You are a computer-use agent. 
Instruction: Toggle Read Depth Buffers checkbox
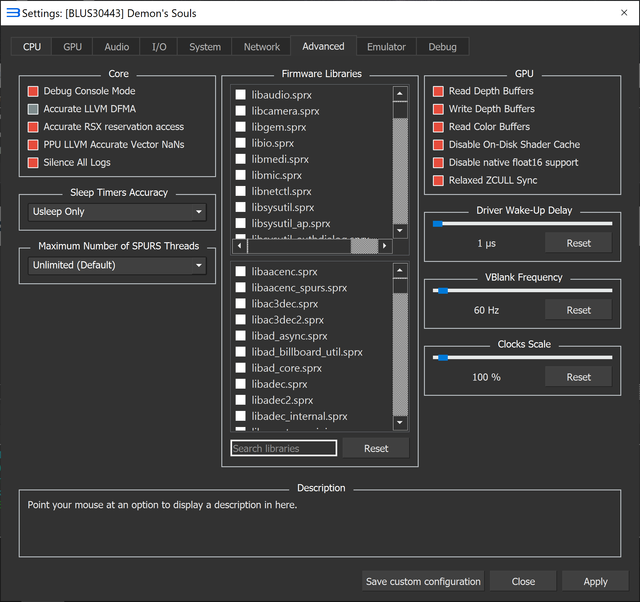point(438,91)
